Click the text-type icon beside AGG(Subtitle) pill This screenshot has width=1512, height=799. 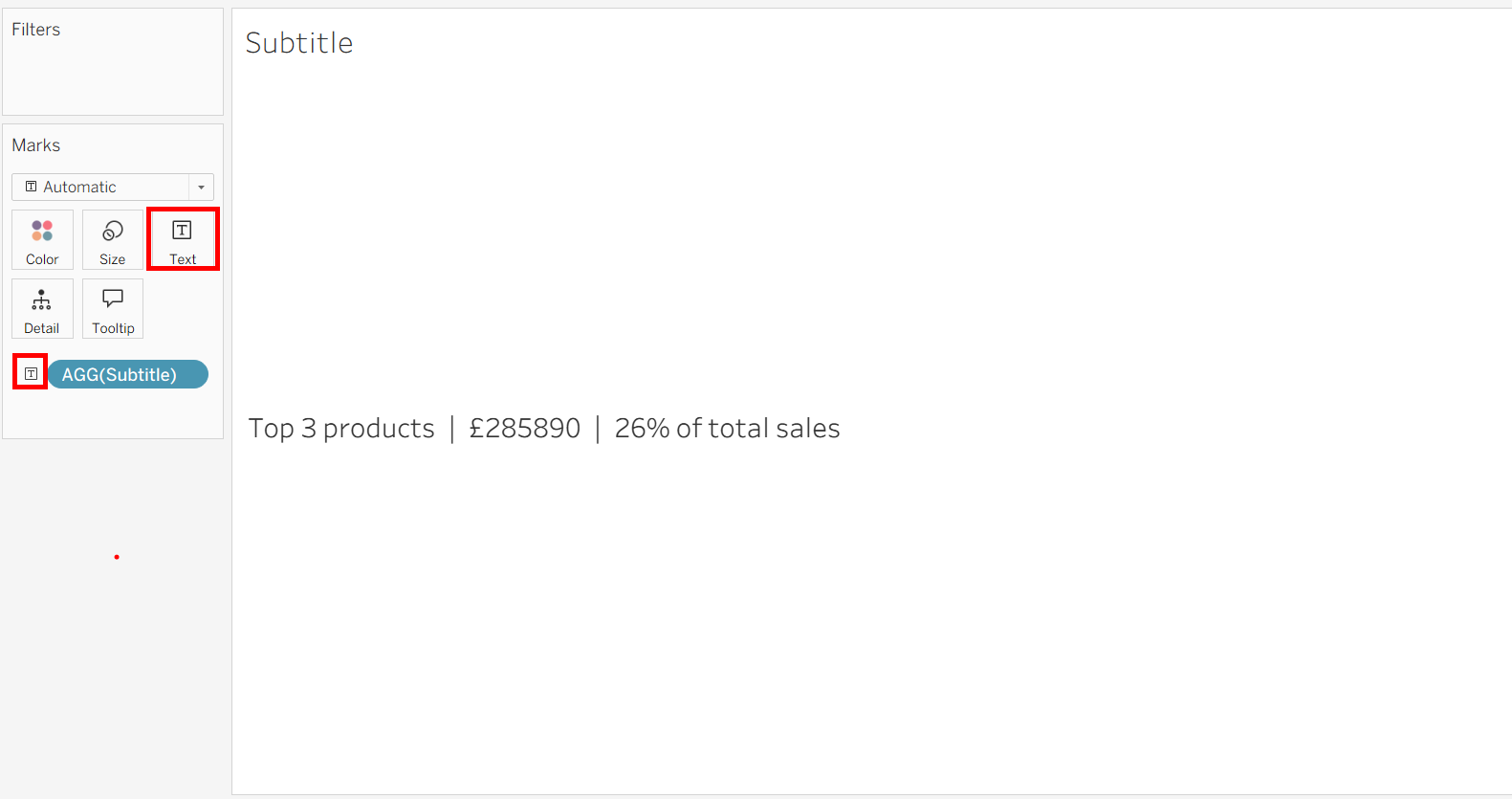[x=31, y=373]
